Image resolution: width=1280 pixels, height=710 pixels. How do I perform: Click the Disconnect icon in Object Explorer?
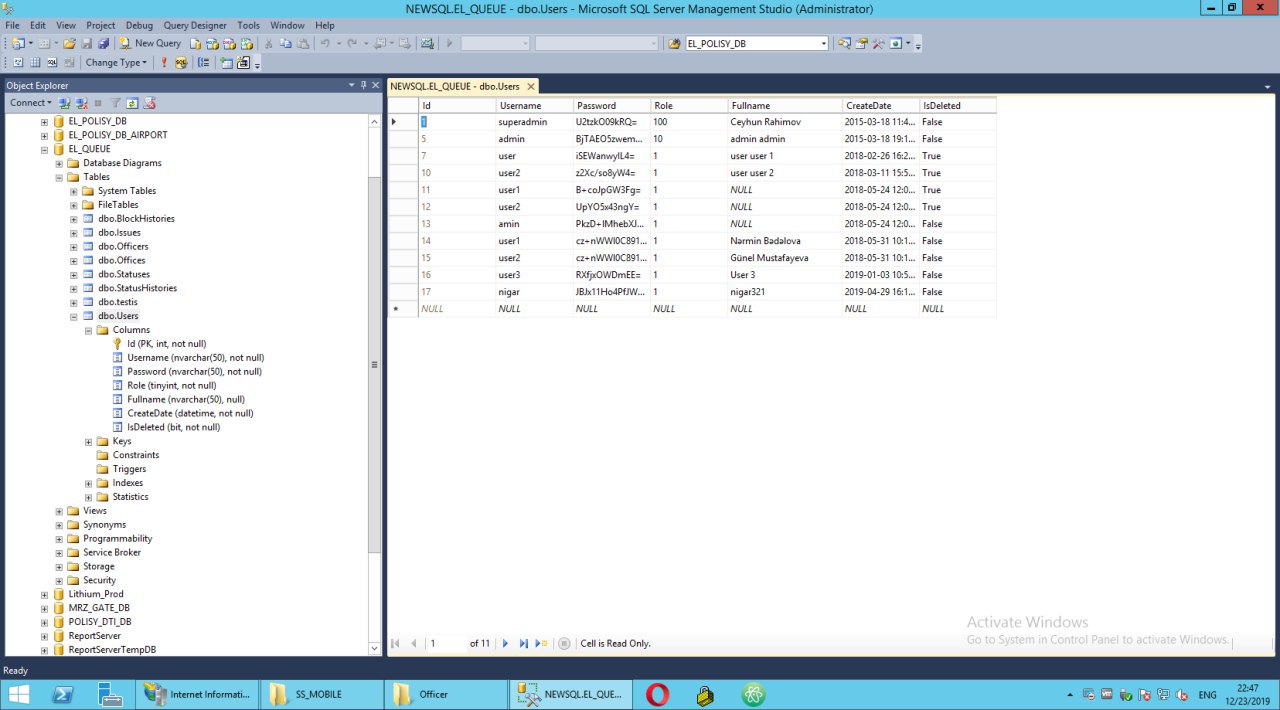(x=81, y=103)
